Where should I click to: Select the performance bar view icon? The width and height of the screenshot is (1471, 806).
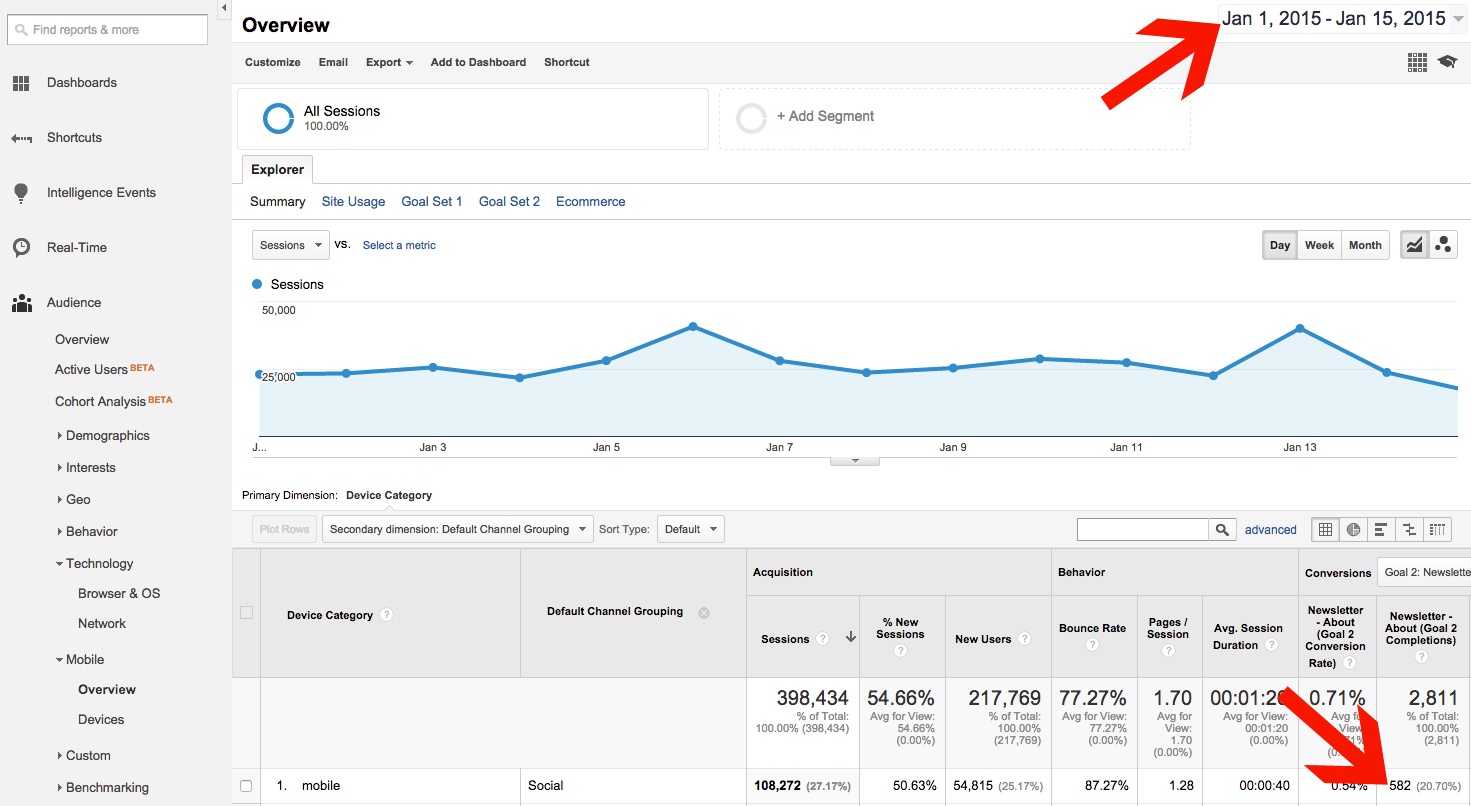pyautogui.click(x=1381, y=529)
